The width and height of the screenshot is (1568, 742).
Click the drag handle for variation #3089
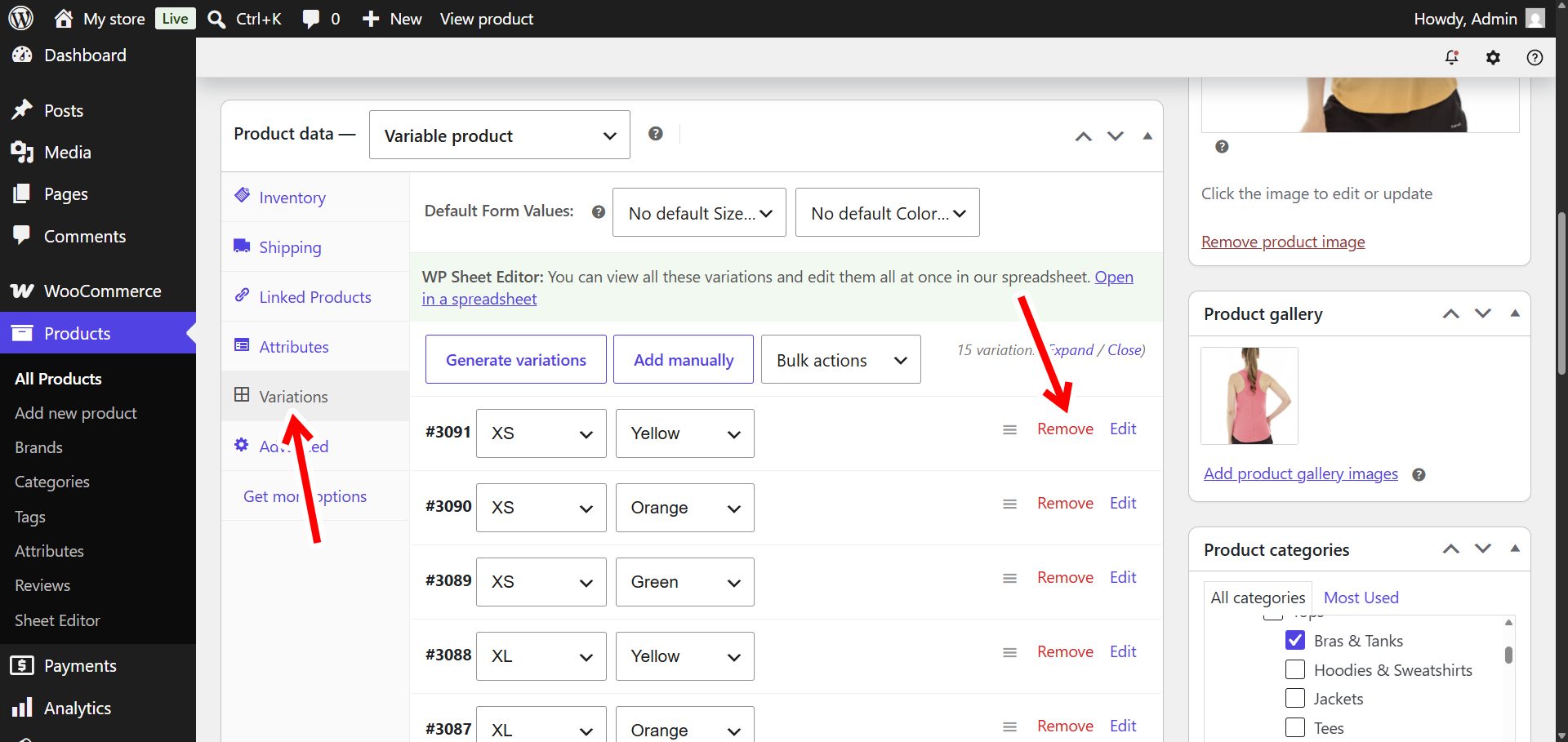pyautogui.click(x=1010, y=579)
